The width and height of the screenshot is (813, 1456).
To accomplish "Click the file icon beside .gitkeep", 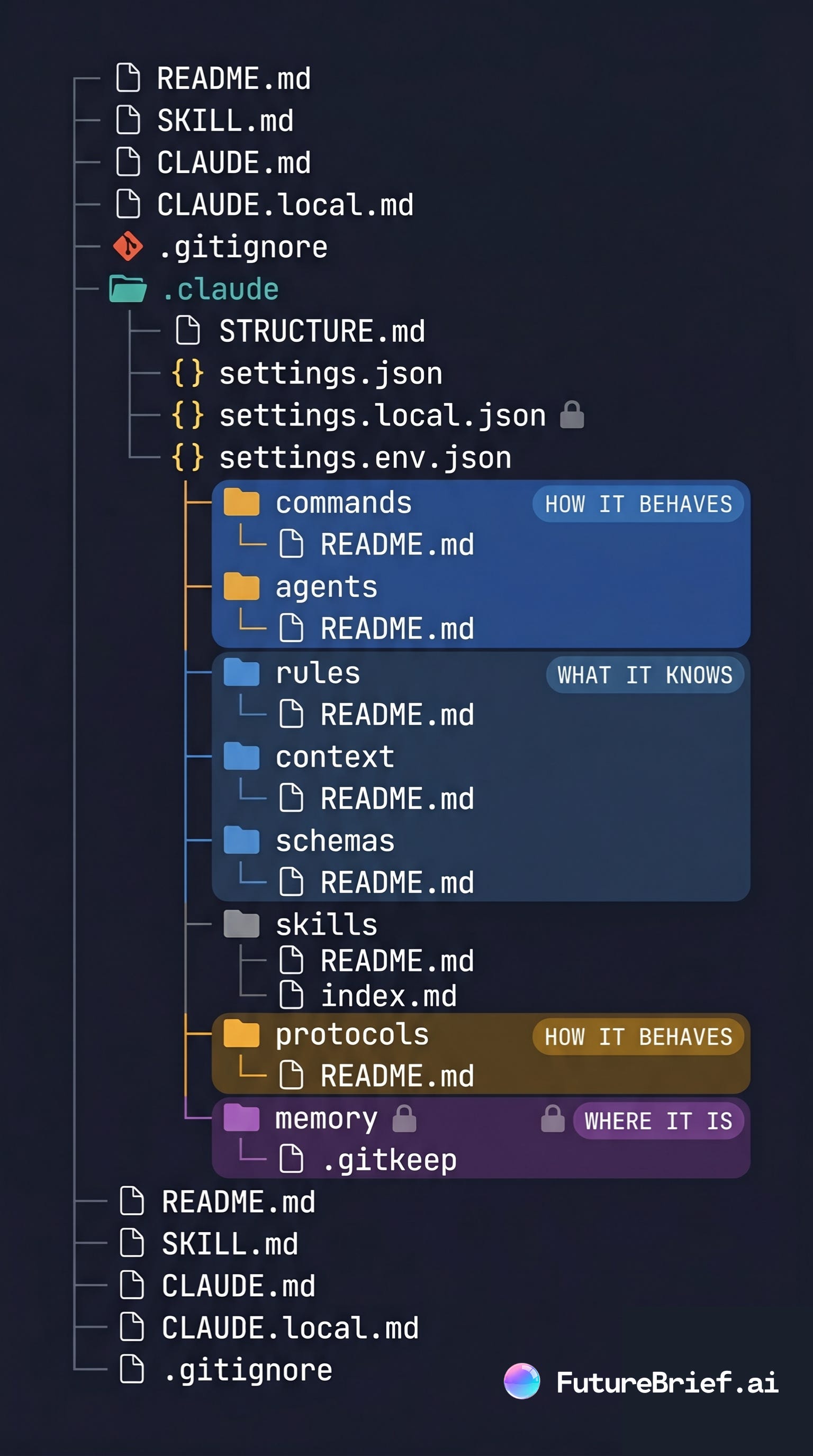I will [x=292, y=1159].
